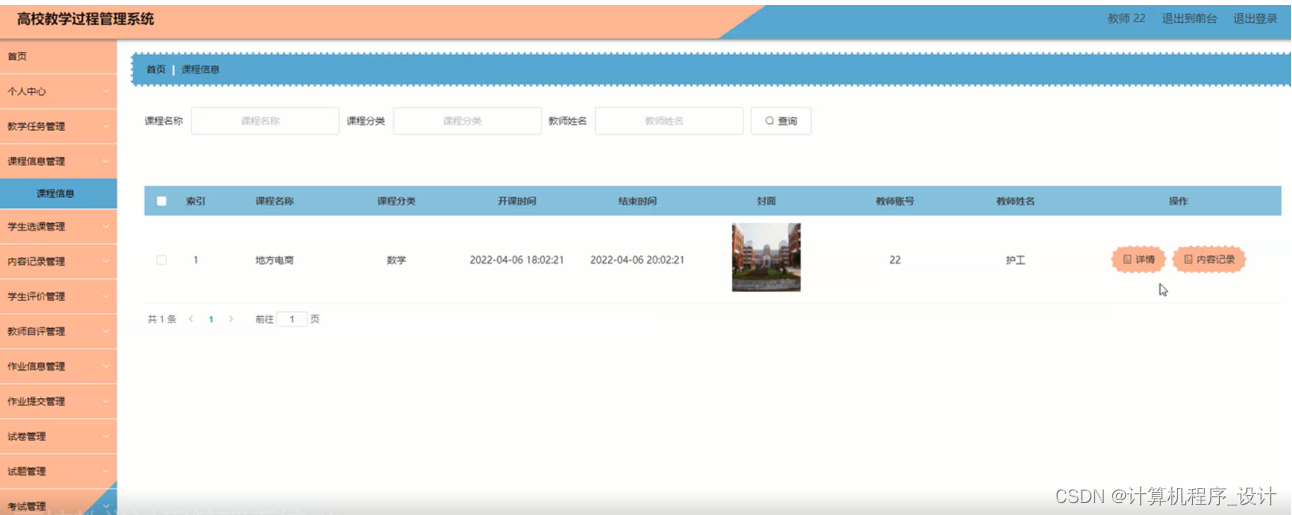Open the 试卷管理 sidebar menu
1292x515 pixels.
coord(58,436)
